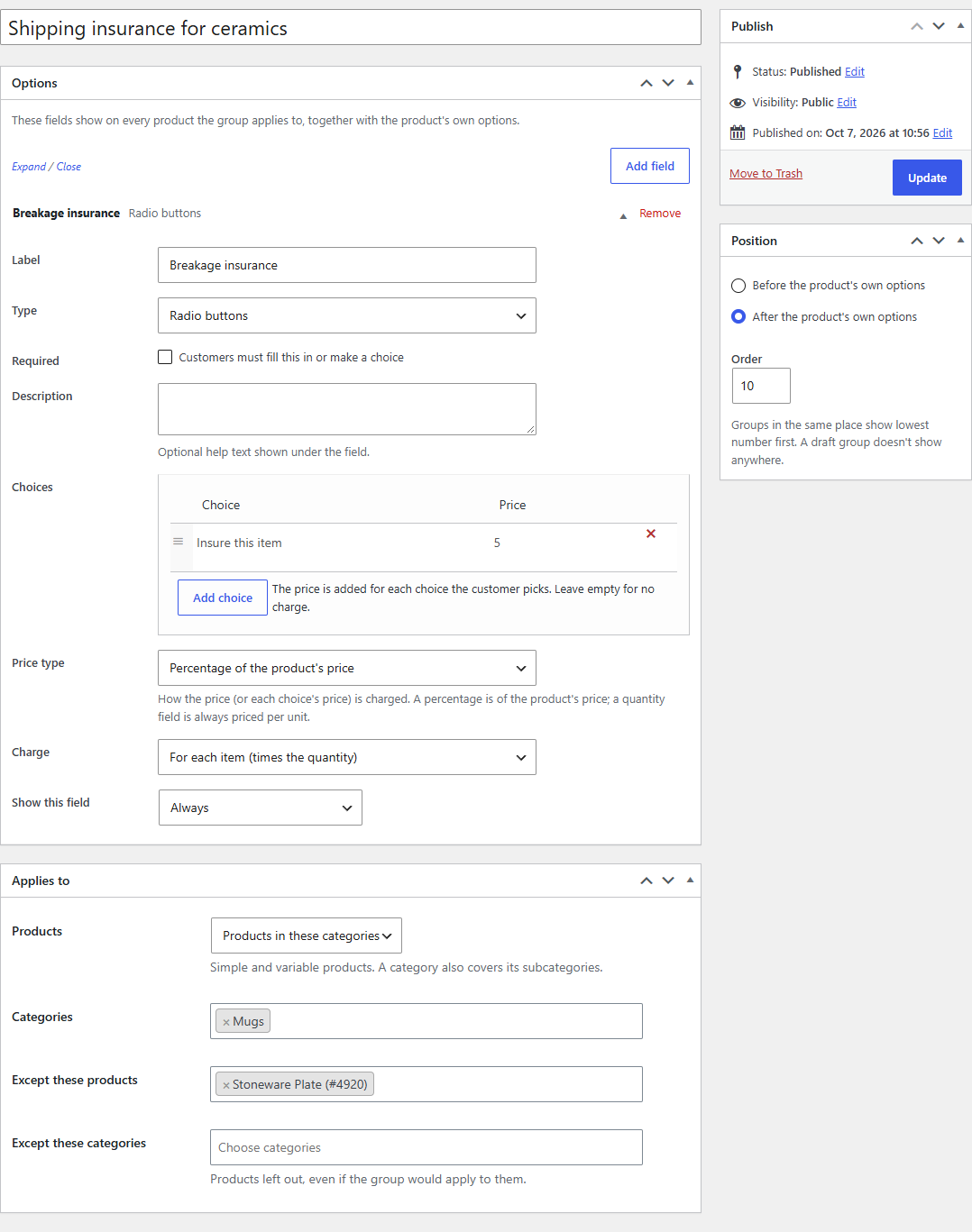Click the status pin icon

coord(738,71)
